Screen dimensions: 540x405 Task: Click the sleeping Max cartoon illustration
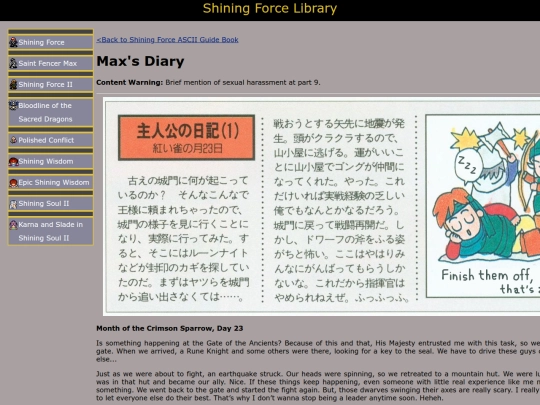pyautogui.click(x=483, y=206)
